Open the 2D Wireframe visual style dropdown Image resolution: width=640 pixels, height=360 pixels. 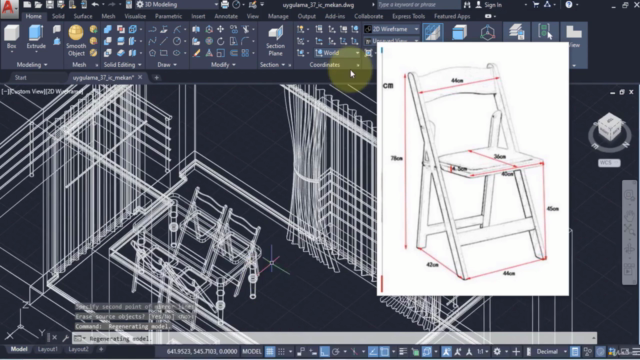(391, 29)
